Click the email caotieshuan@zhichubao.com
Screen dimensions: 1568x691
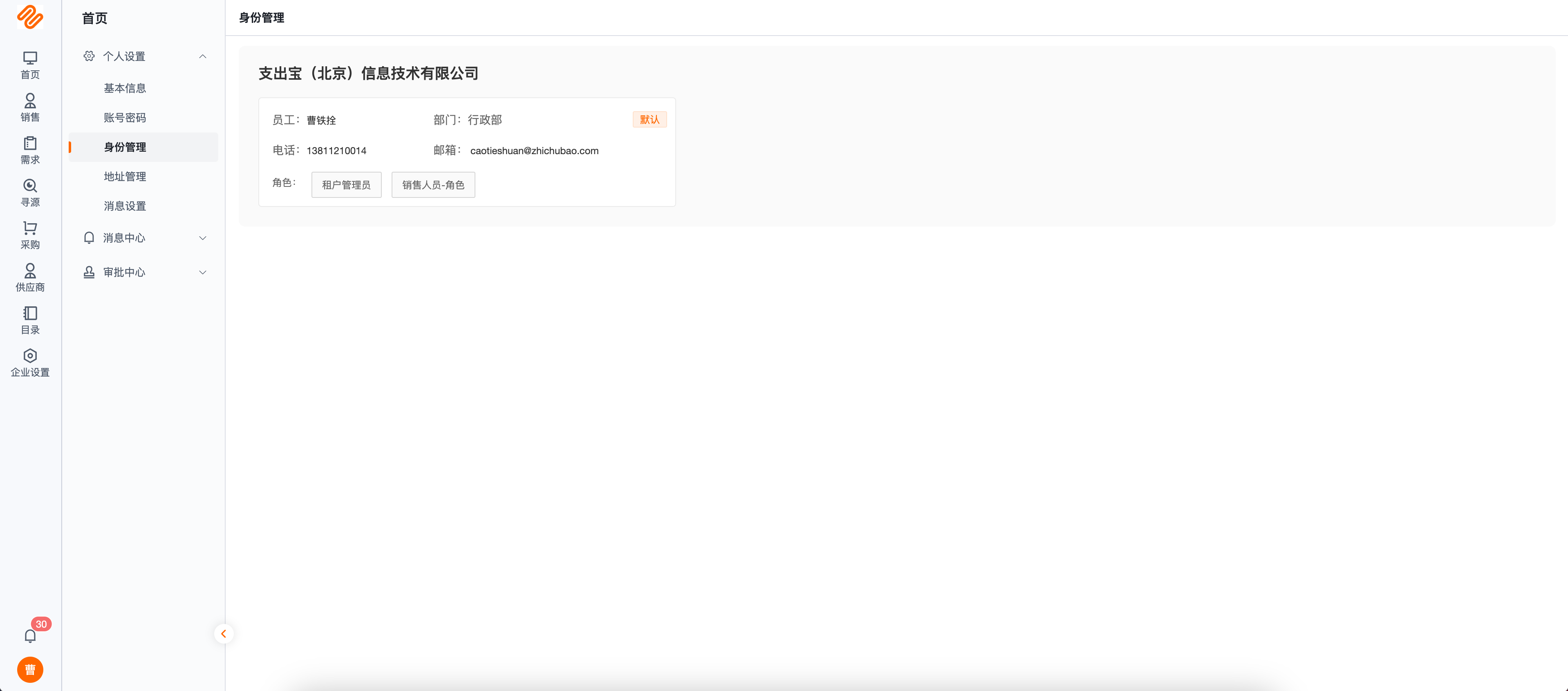tap(534, 150)
